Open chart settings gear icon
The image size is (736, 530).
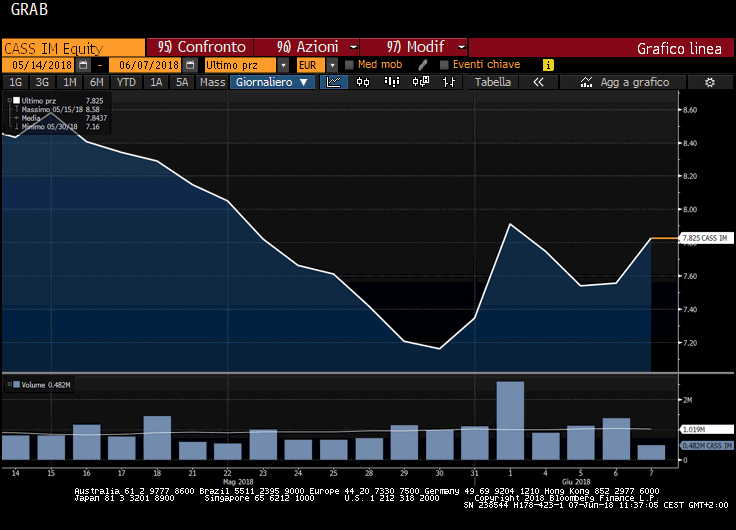(710, 82)
